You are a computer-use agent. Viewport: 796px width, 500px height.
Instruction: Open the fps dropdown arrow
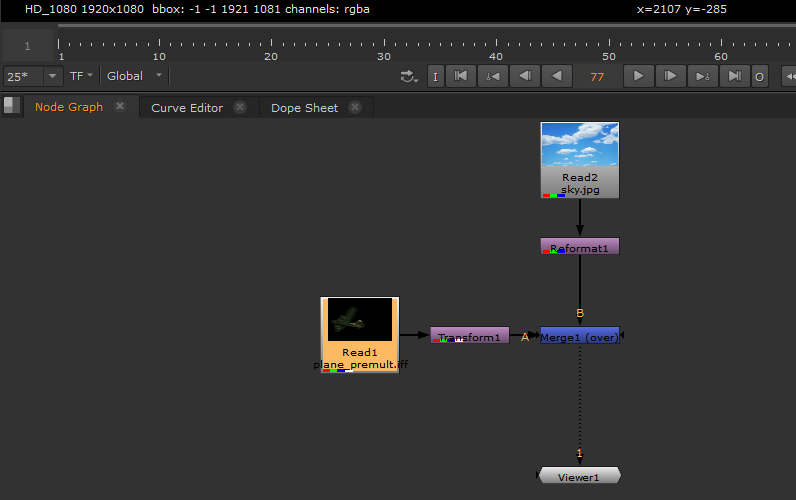(x=53, y=76)
